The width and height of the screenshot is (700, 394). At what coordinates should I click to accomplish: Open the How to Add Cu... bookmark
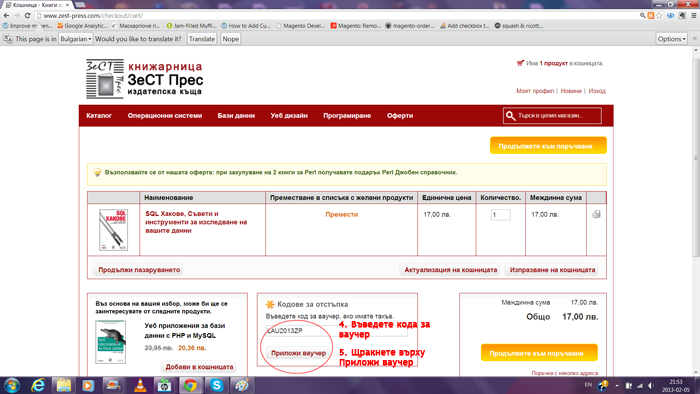[246, 26]
